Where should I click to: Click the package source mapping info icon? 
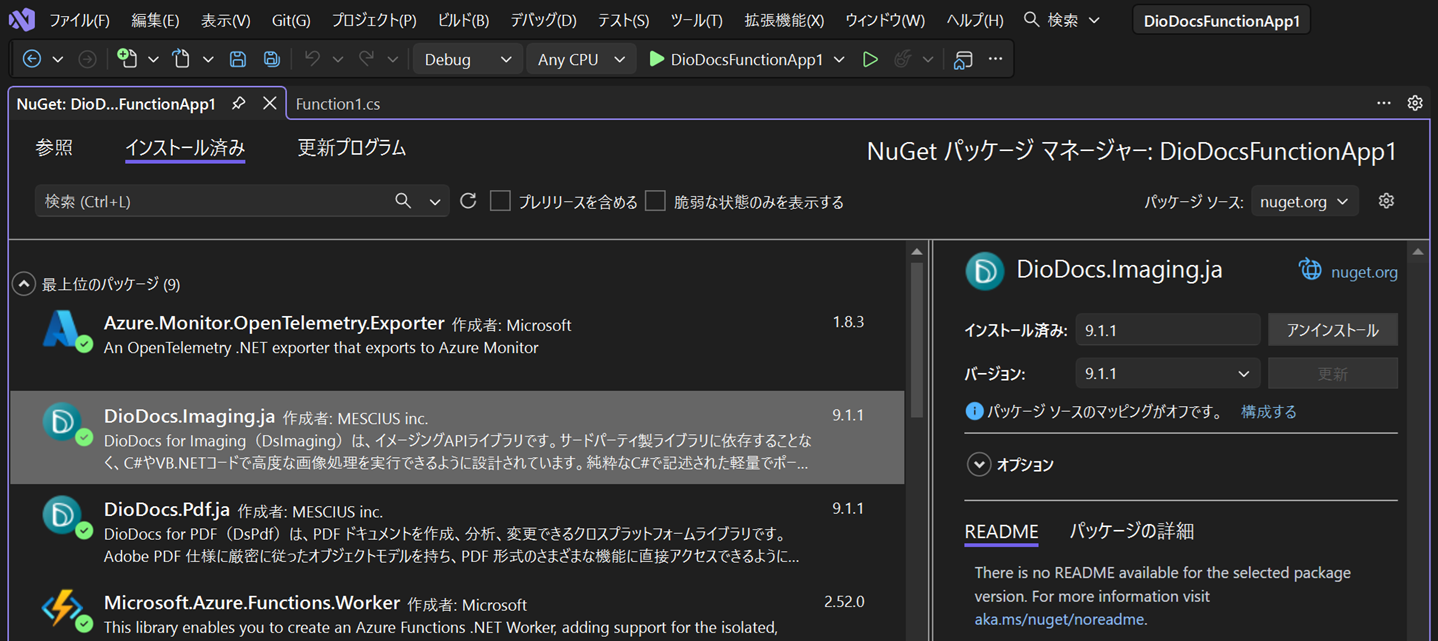pos(974,411)
